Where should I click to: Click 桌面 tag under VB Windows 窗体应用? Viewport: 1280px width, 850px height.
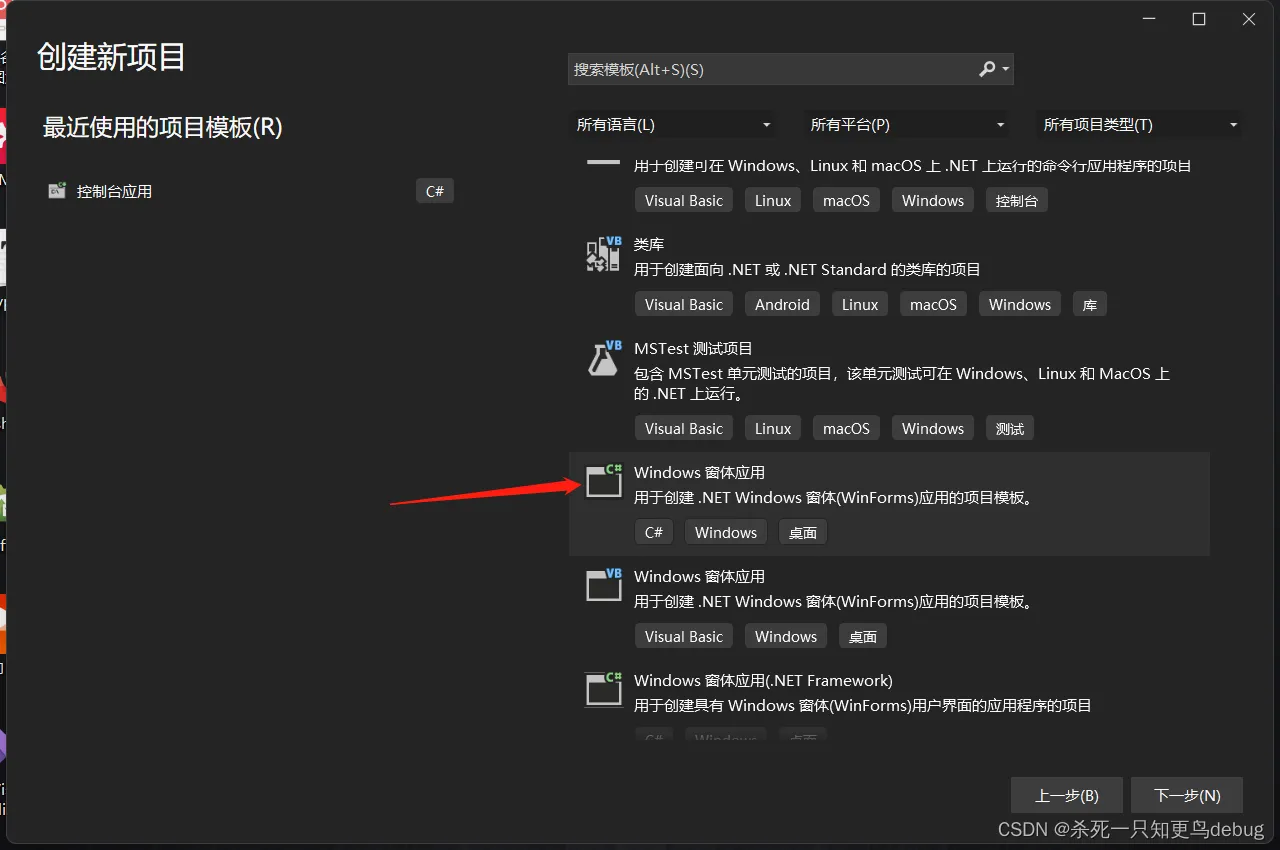[863, 637]
